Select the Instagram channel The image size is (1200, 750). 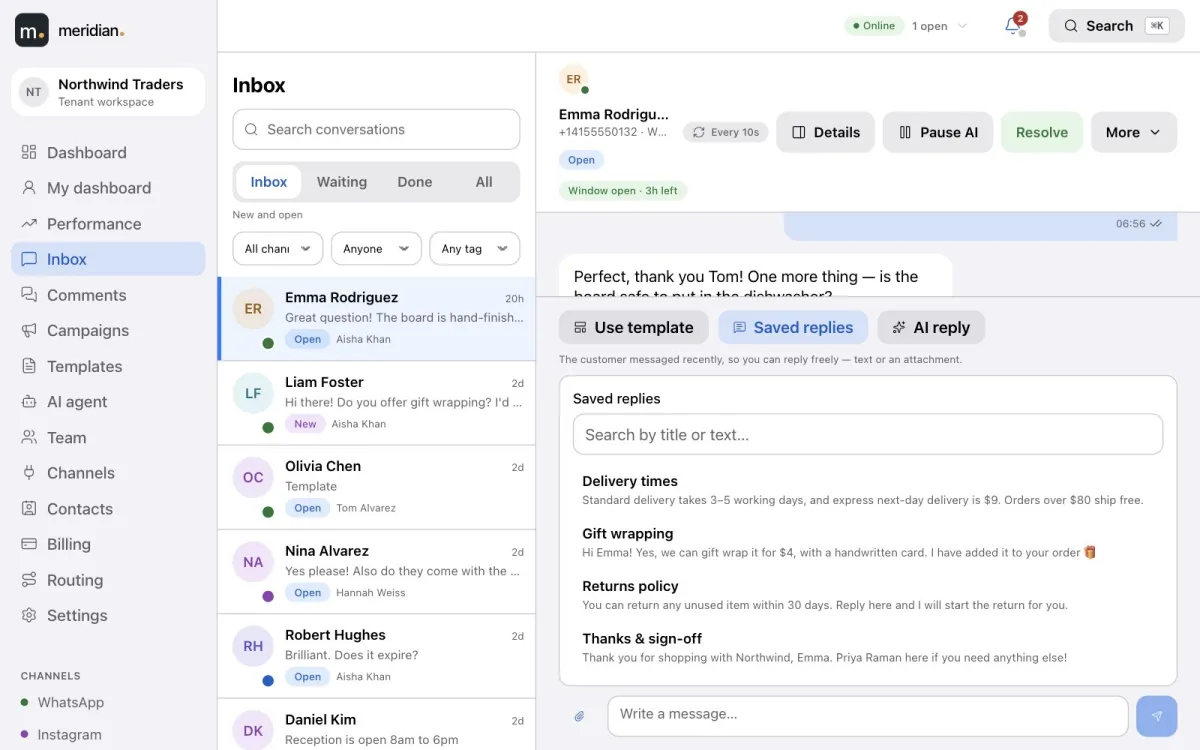point(108,734)
